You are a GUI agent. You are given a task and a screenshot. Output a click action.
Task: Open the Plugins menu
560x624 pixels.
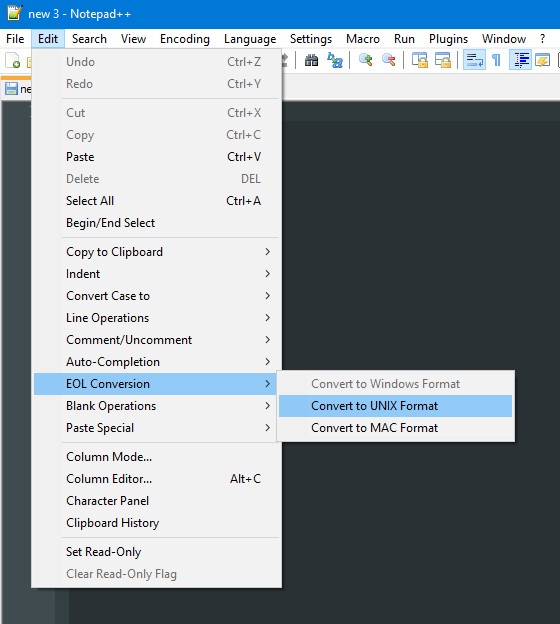coord(448,39)
